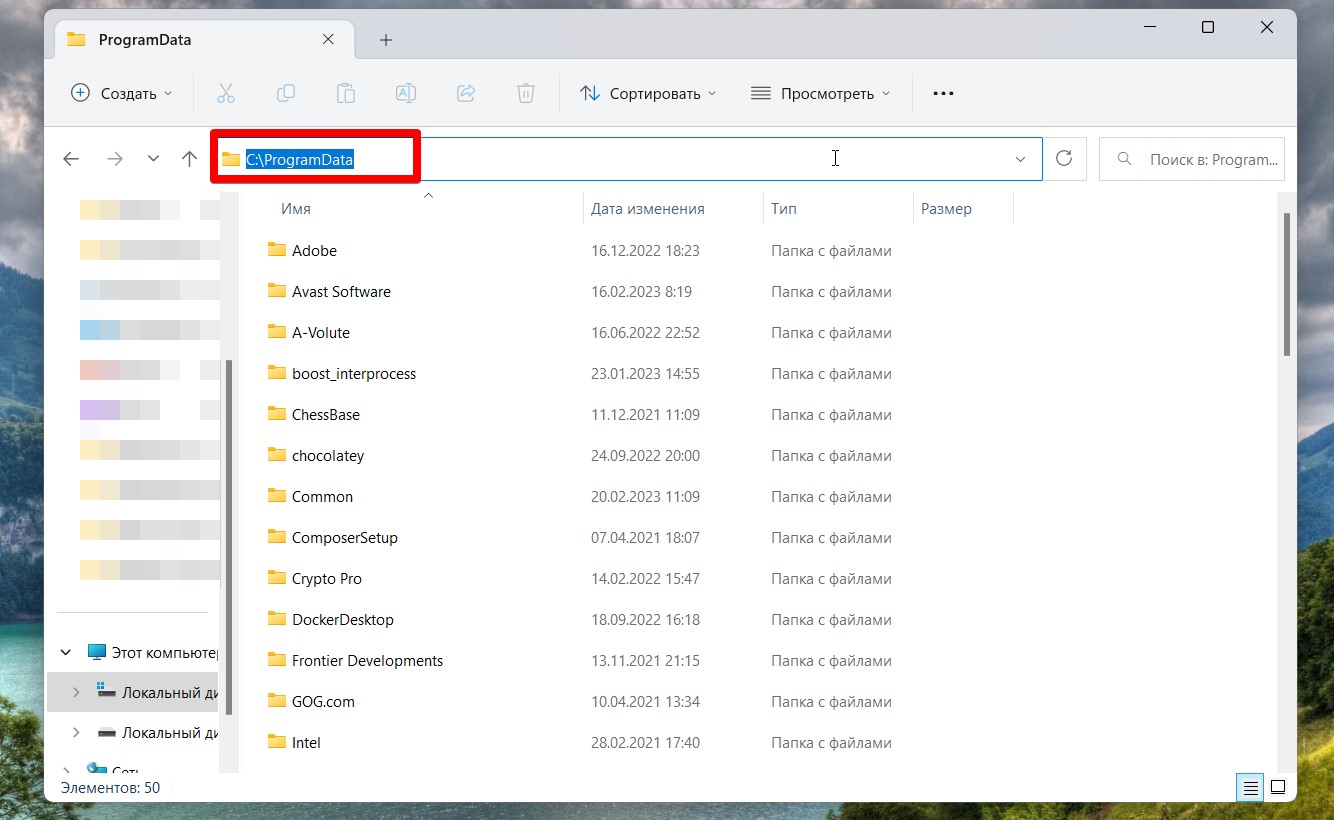
Task: Select the GOG.com folder icon
Action: click(277, 701)
